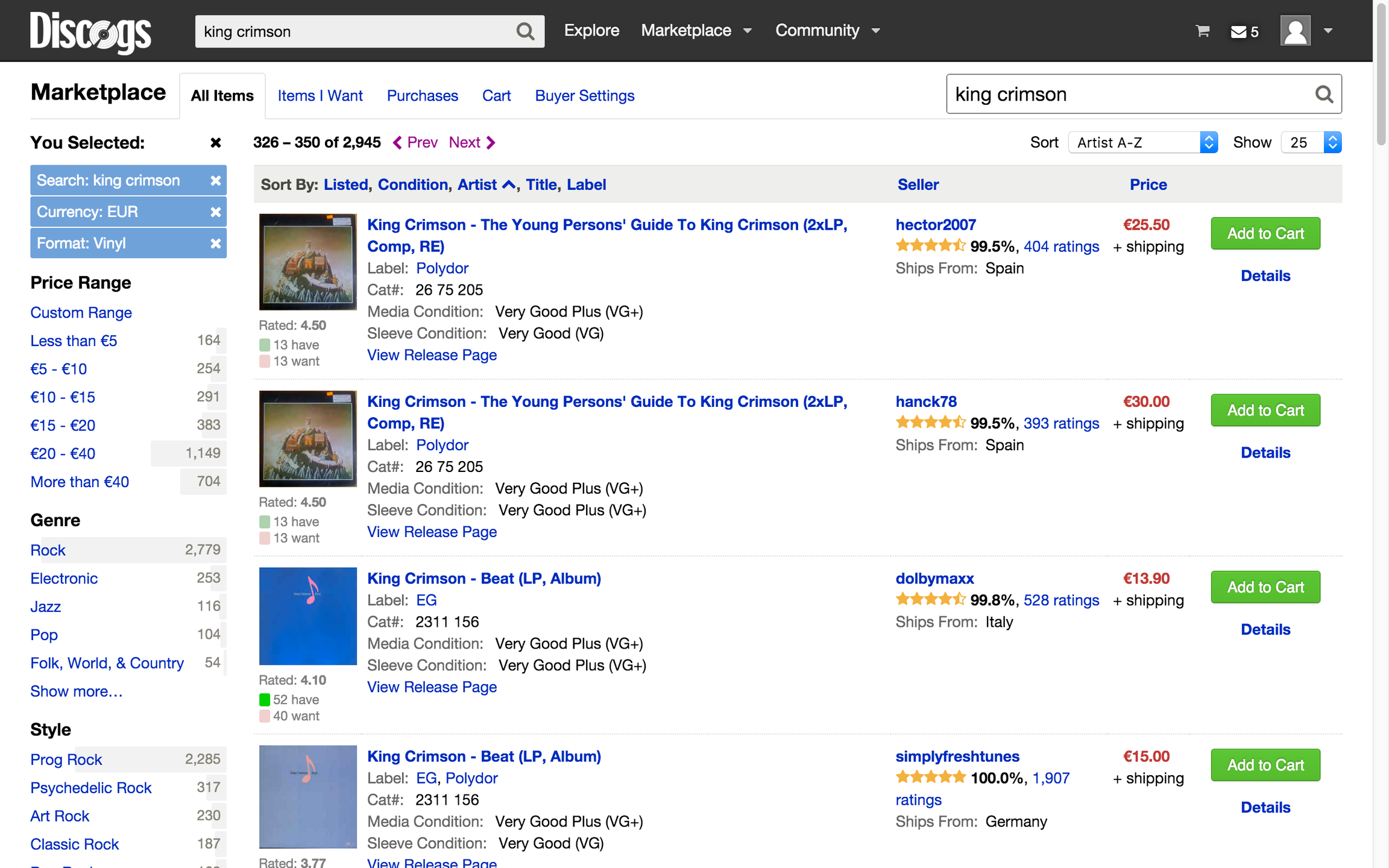Open the Cart tab
This screenshot has height=868, width=1389.
click(x=496, y=96)
